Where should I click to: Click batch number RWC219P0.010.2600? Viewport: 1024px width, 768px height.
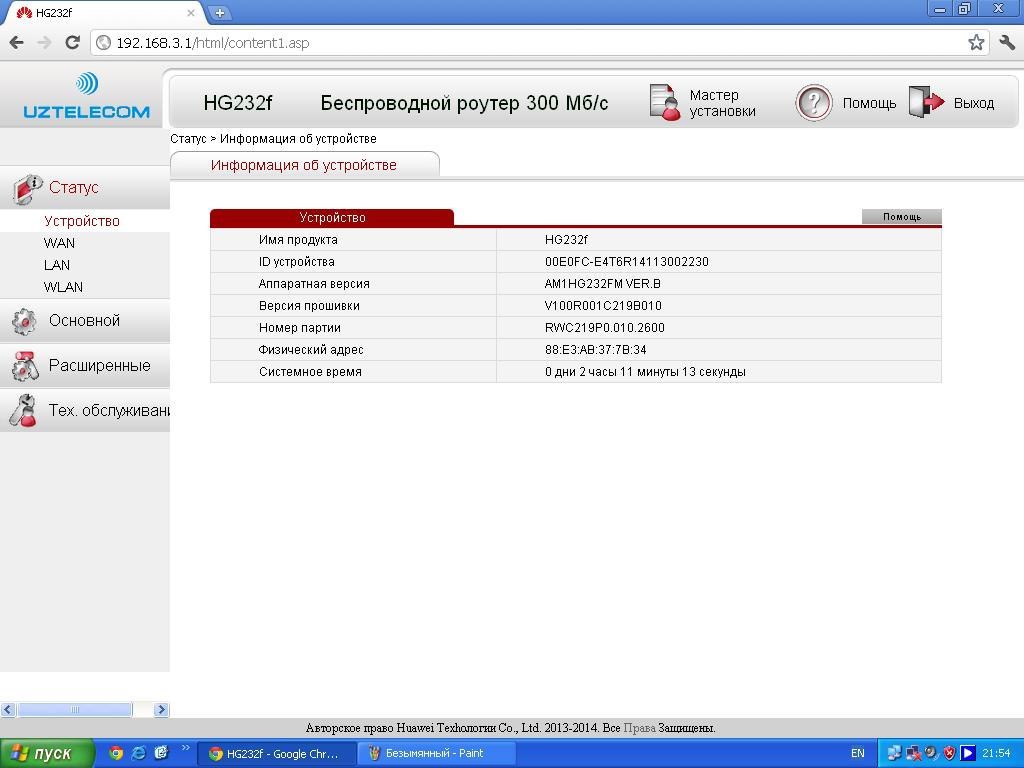[x=605, y=328]
